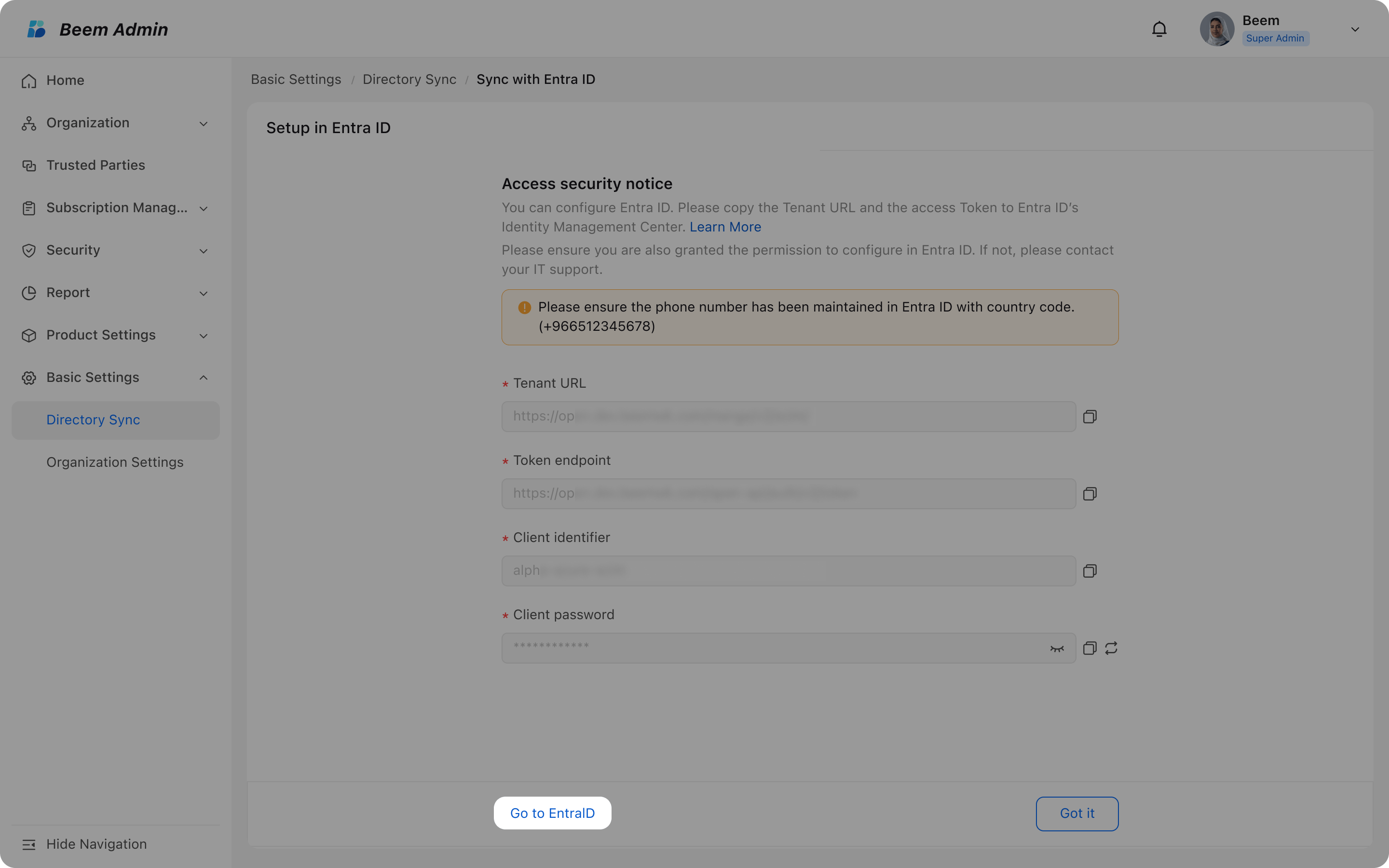Image resolution: width=1389 pixels, height=868 pixels.
Task: Click the Sync with Entra ID breadcrumb text
Action: pos(535,80)
